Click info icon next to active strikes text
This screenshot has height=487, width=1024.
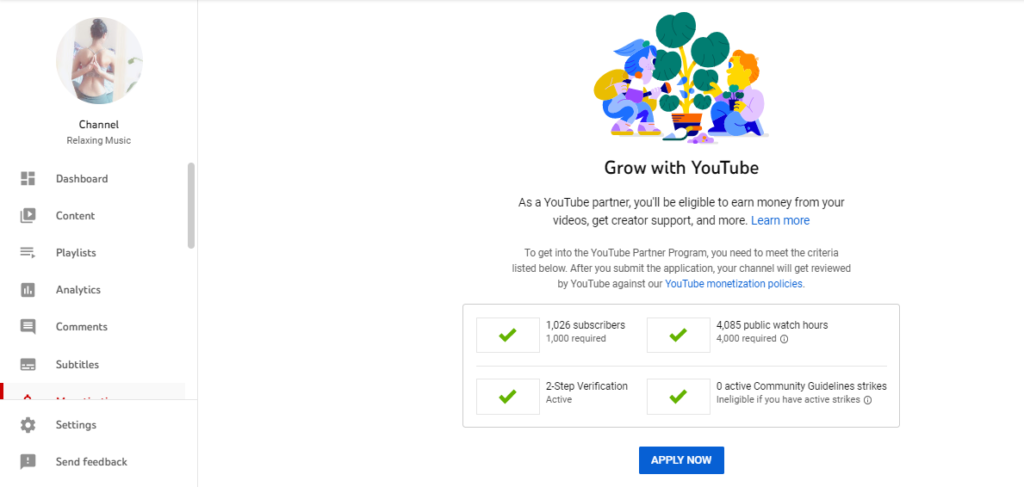(867, 400)
